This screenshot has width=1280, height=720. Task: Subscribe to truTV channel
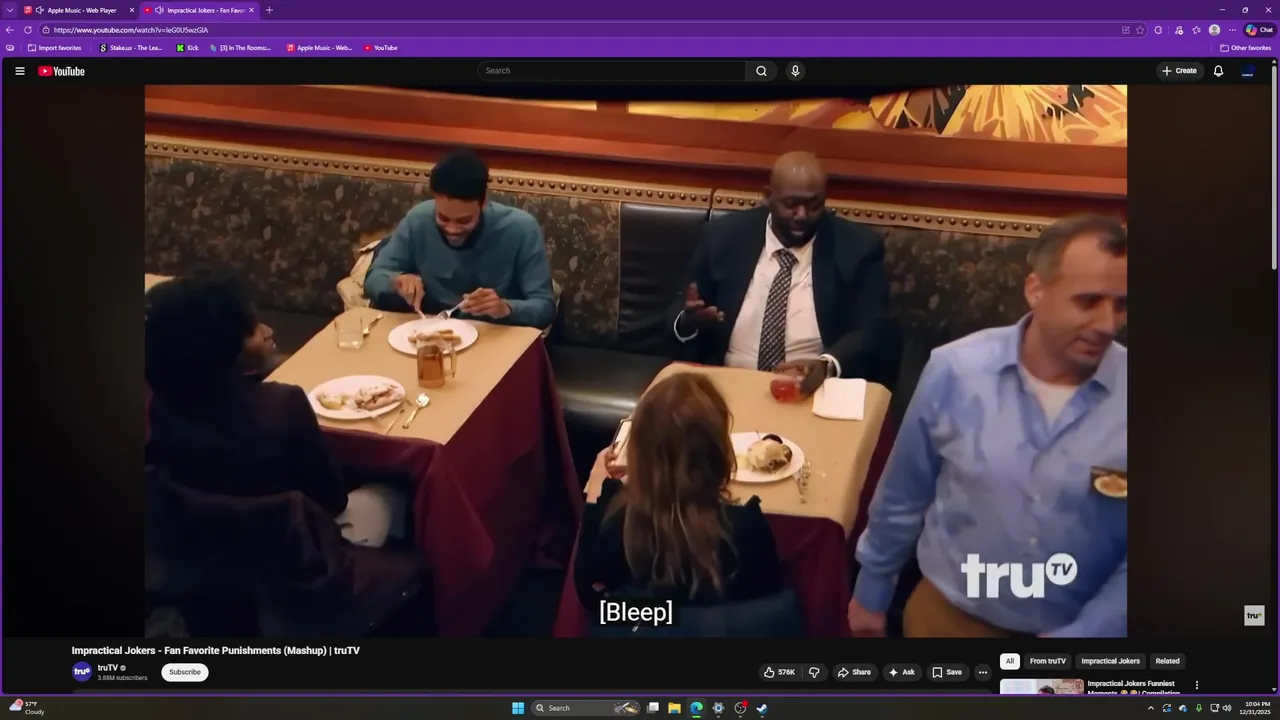click(x=185, y=672)
